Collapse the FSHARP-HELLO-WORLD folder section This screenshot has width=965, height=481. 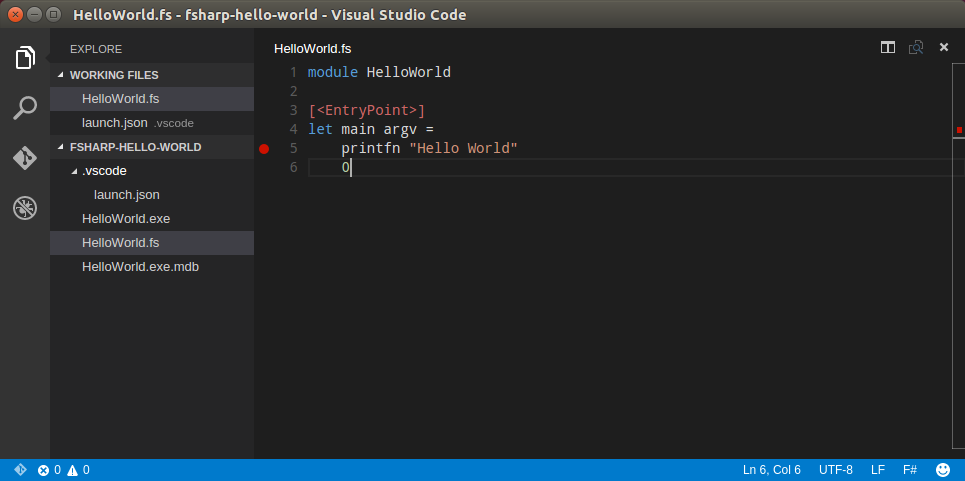click(151, 147)
